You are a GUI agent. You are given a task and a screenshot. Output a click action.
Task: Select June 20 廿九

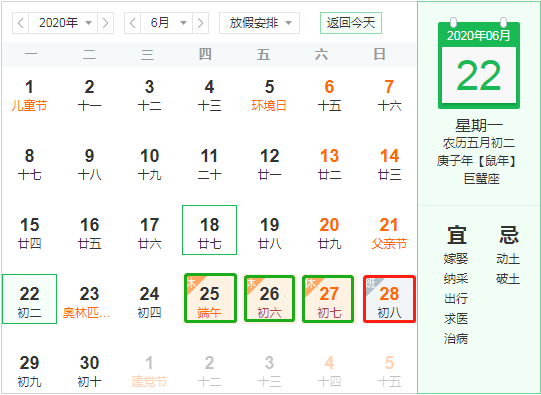click(x=329, y=233)
